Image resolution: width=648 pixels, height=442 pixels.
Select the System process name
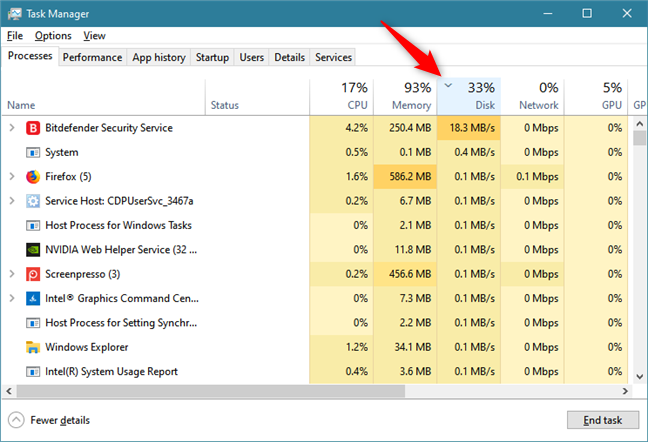(62, 152)
